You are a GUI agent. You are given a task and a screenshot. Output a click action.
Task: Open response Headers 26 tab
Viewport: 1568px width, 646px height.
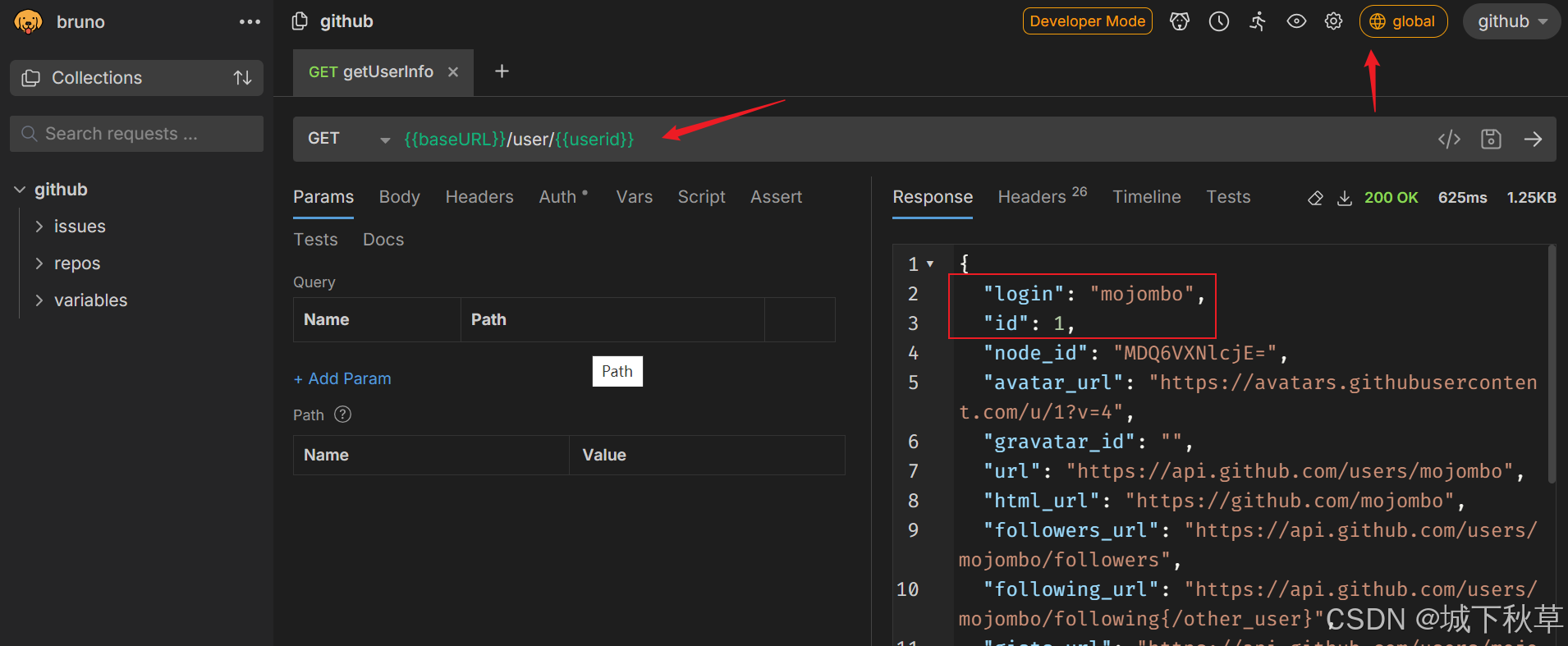tap(1042, 196)
